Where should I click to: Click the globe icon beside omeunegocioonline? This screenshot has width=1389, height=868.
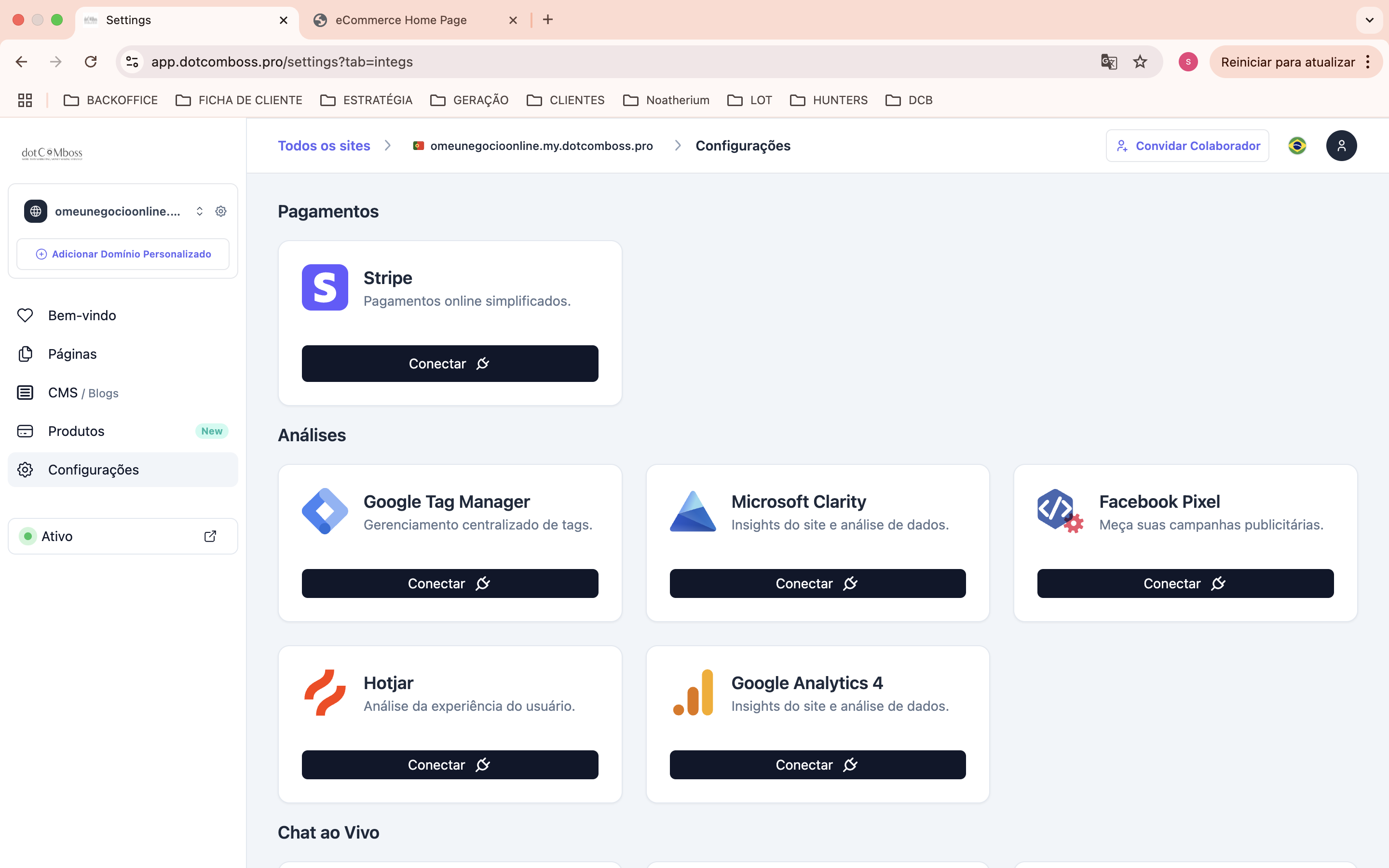click(36, 211)
